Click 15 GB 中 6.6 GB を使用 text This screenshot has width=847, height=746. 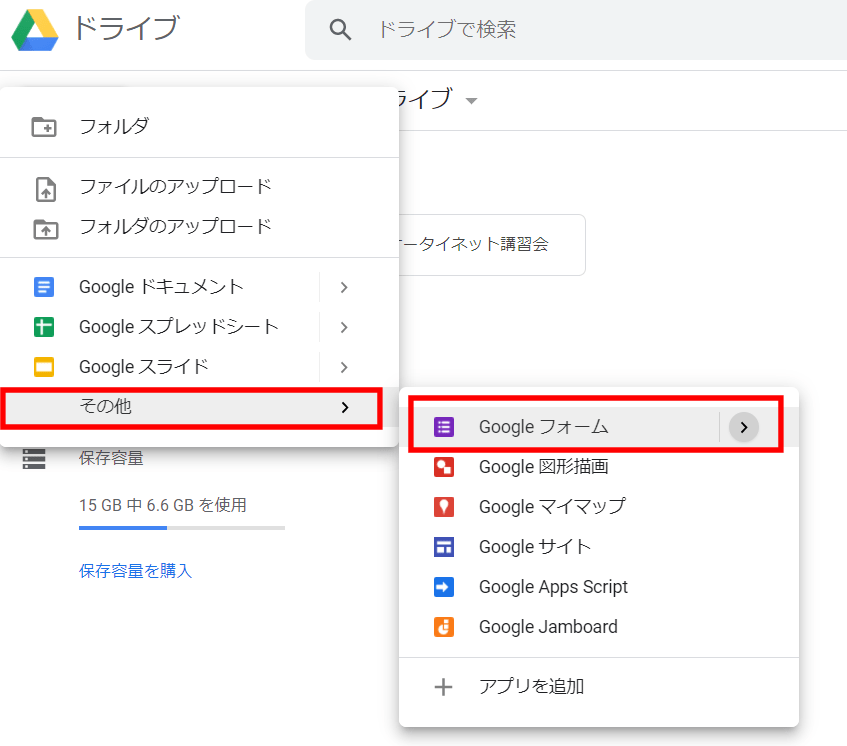pos(163,505)
